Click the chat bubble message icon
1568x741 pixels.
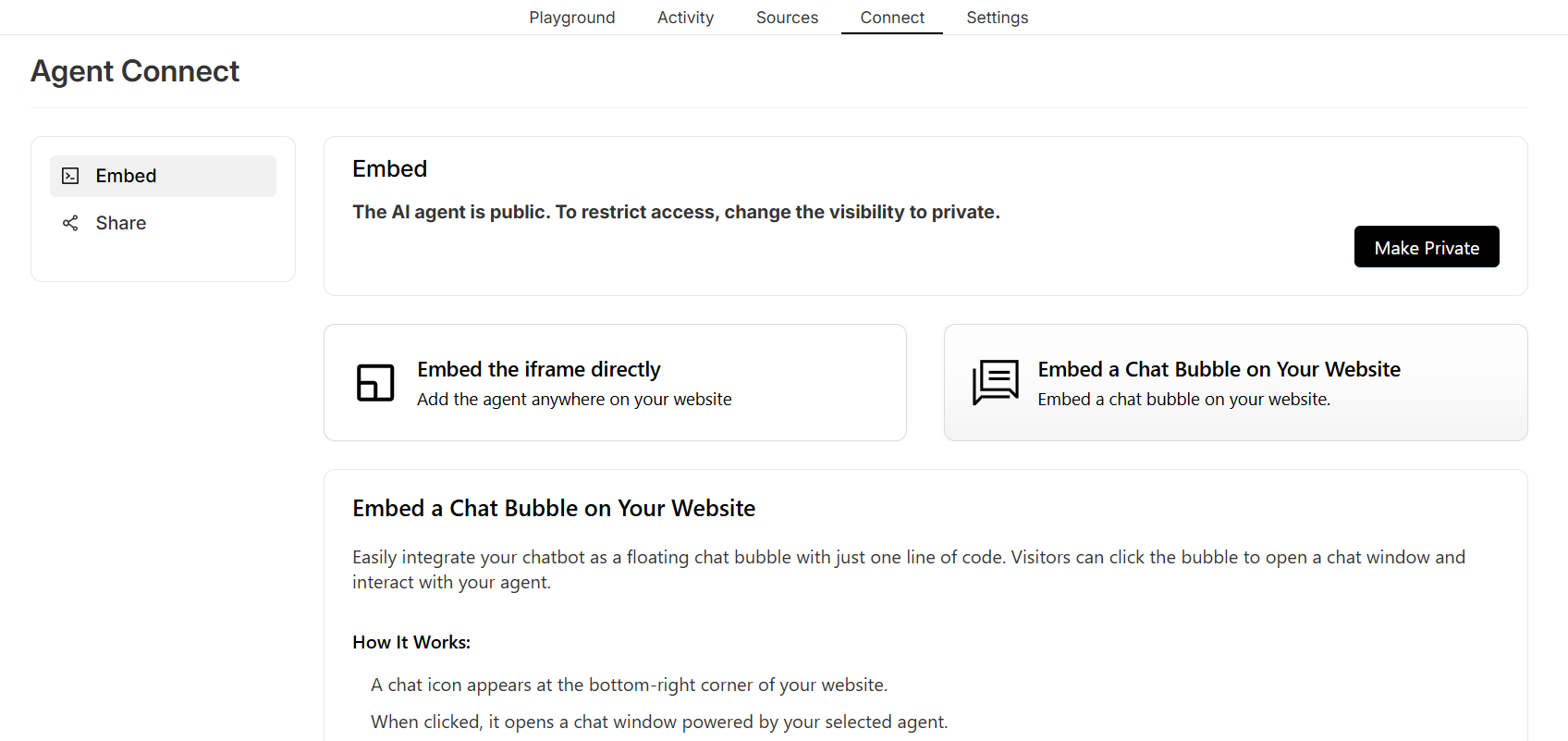(x=996, y=383)
